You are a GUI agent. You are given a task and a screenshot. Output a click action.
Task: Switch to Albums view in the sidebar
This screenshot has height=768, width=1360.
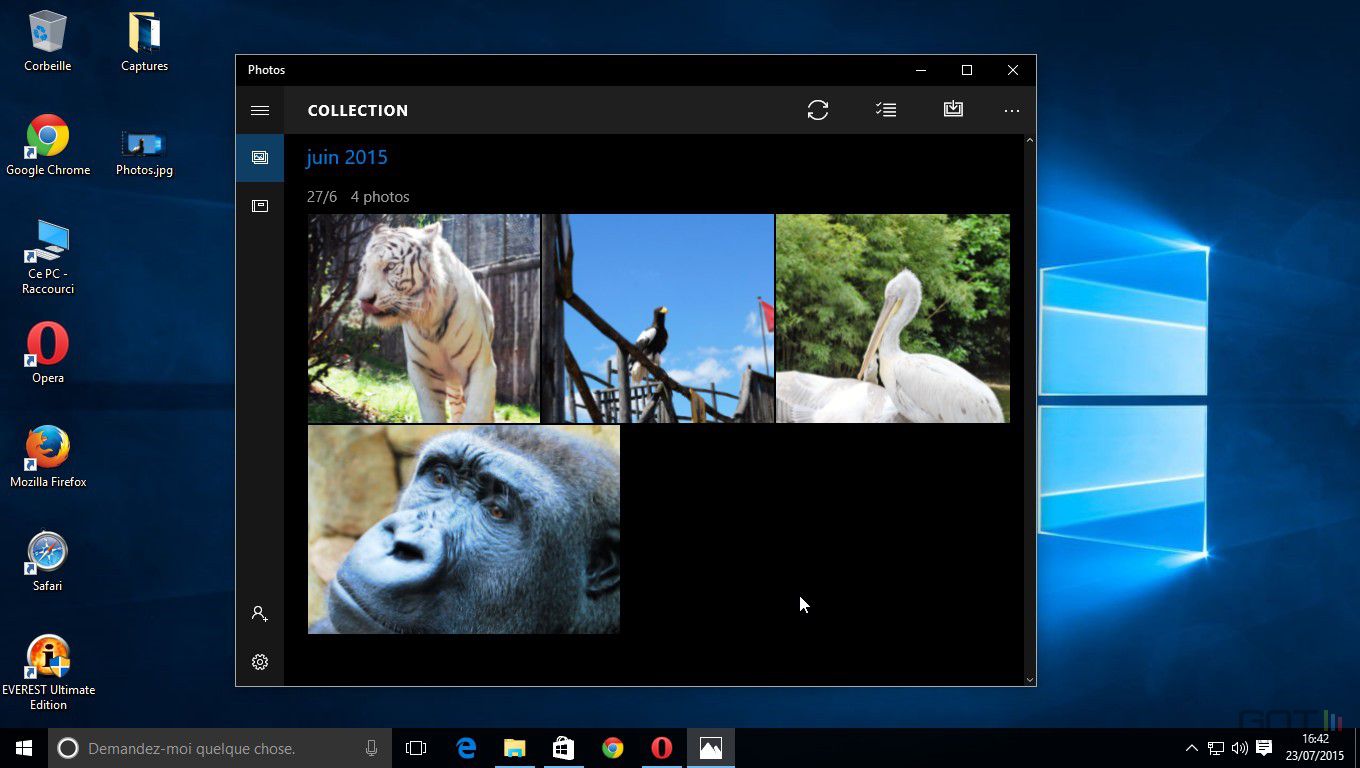pyautogui.click(x=259, y=205)
